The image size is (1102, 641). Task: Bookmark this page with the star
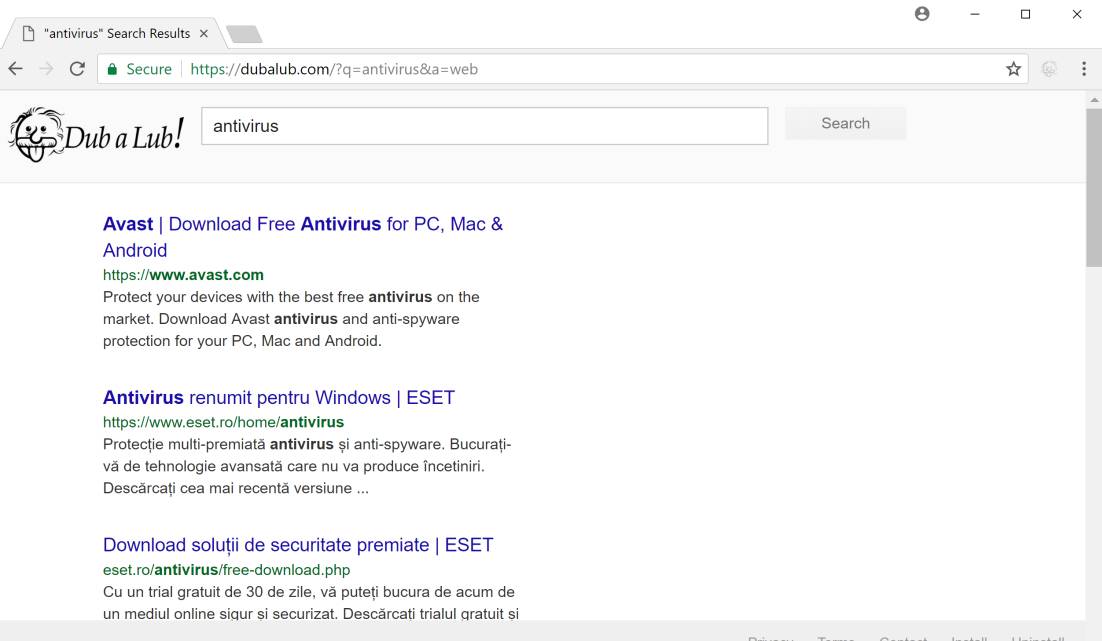click(1014, 69)
